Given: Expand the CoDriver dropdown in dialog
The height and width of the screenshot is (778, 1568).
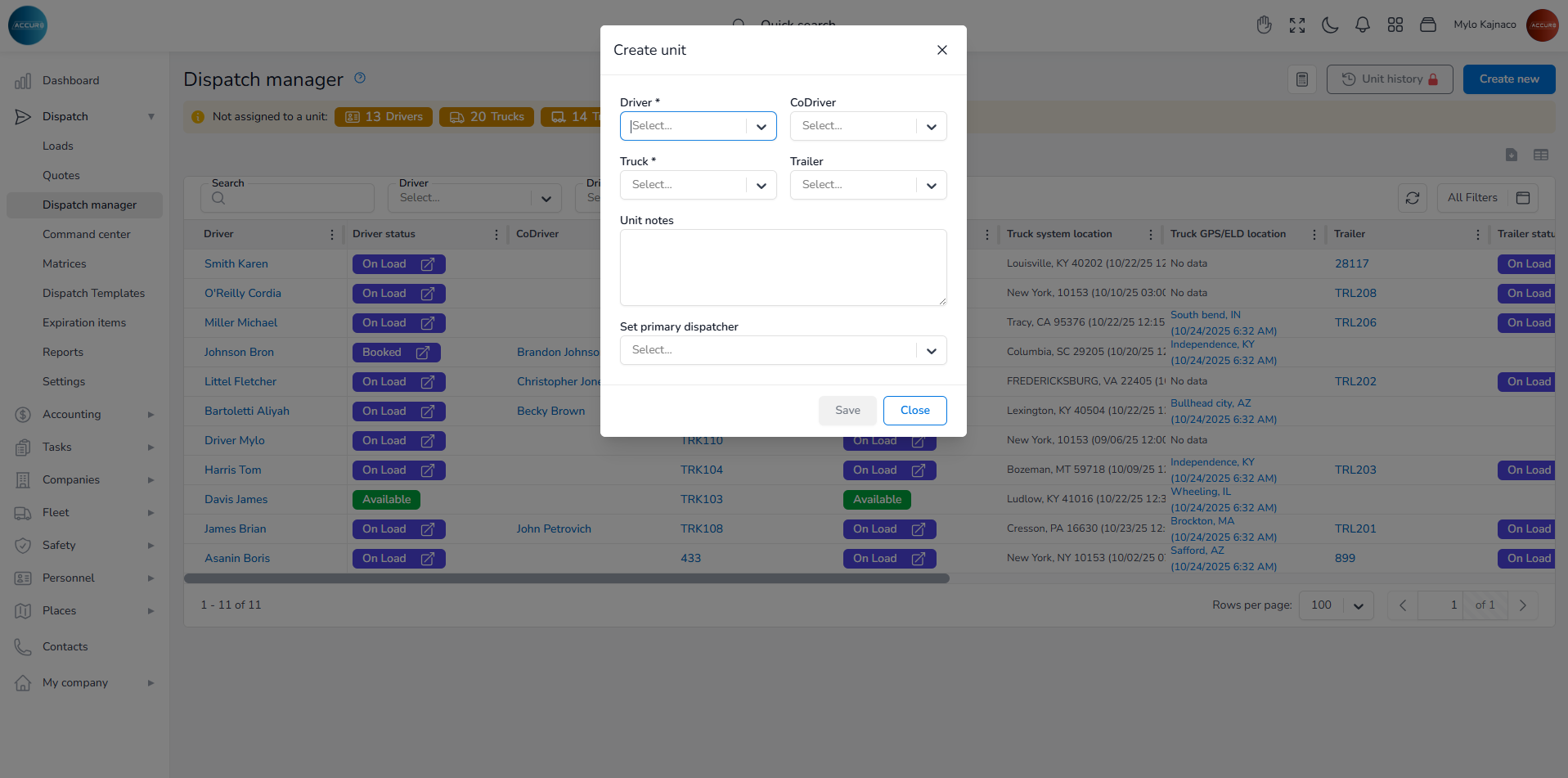Looking at the screenshot, I should (x=868, y=126).
